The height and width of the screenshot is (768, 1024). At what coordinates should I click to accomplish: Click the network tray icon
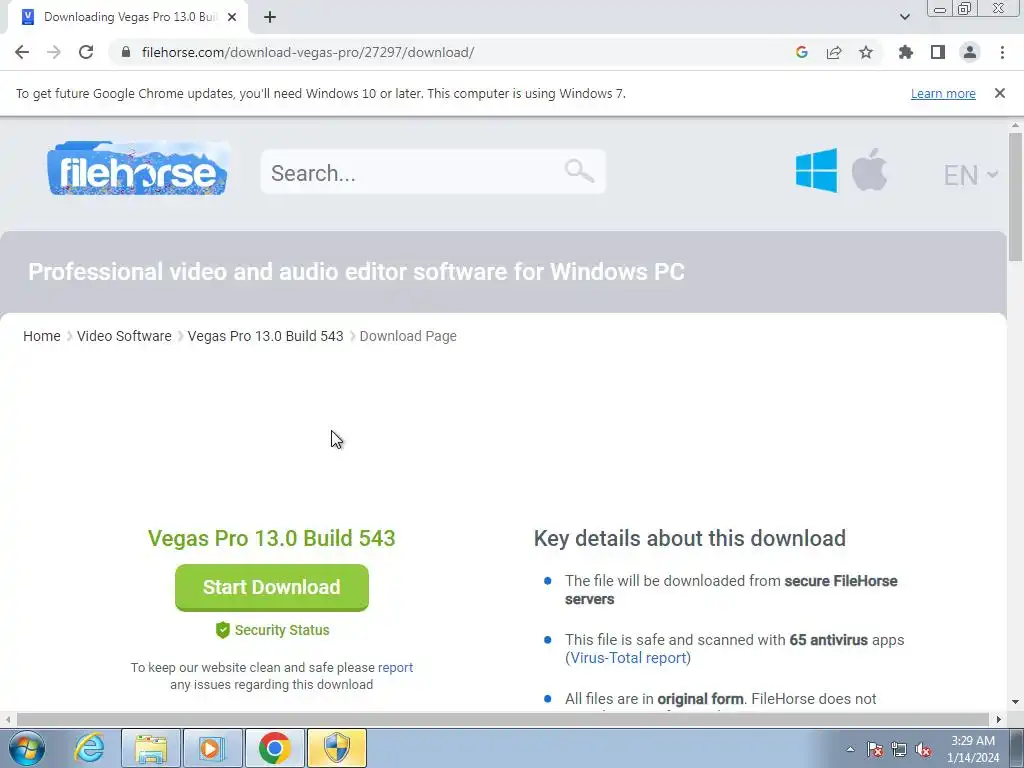[899, 749]
